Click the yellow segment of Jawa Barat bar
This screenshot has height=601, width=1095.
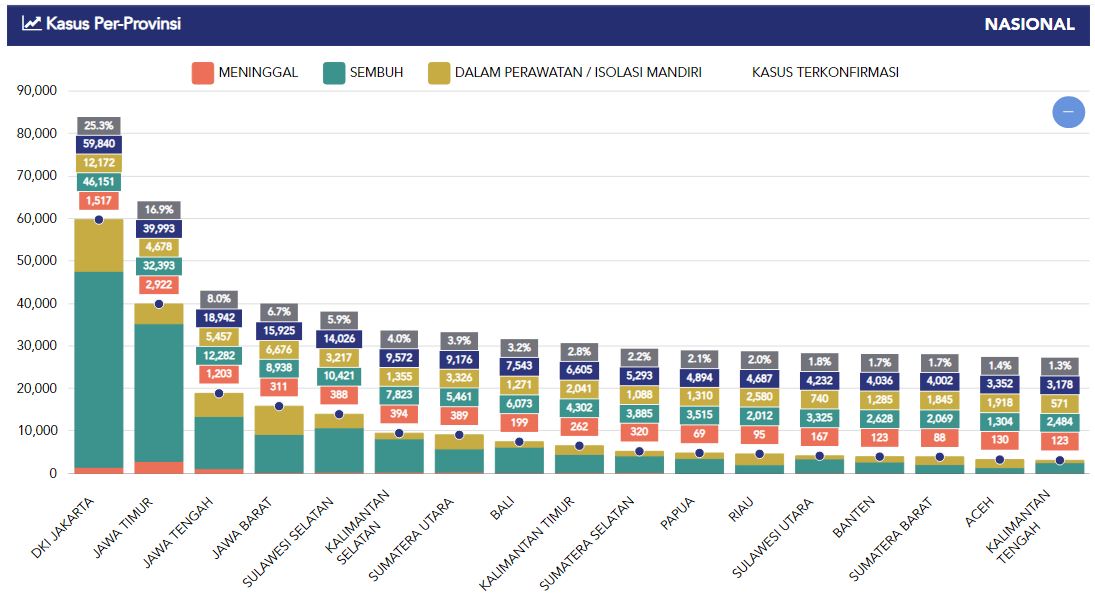(279, 420)
